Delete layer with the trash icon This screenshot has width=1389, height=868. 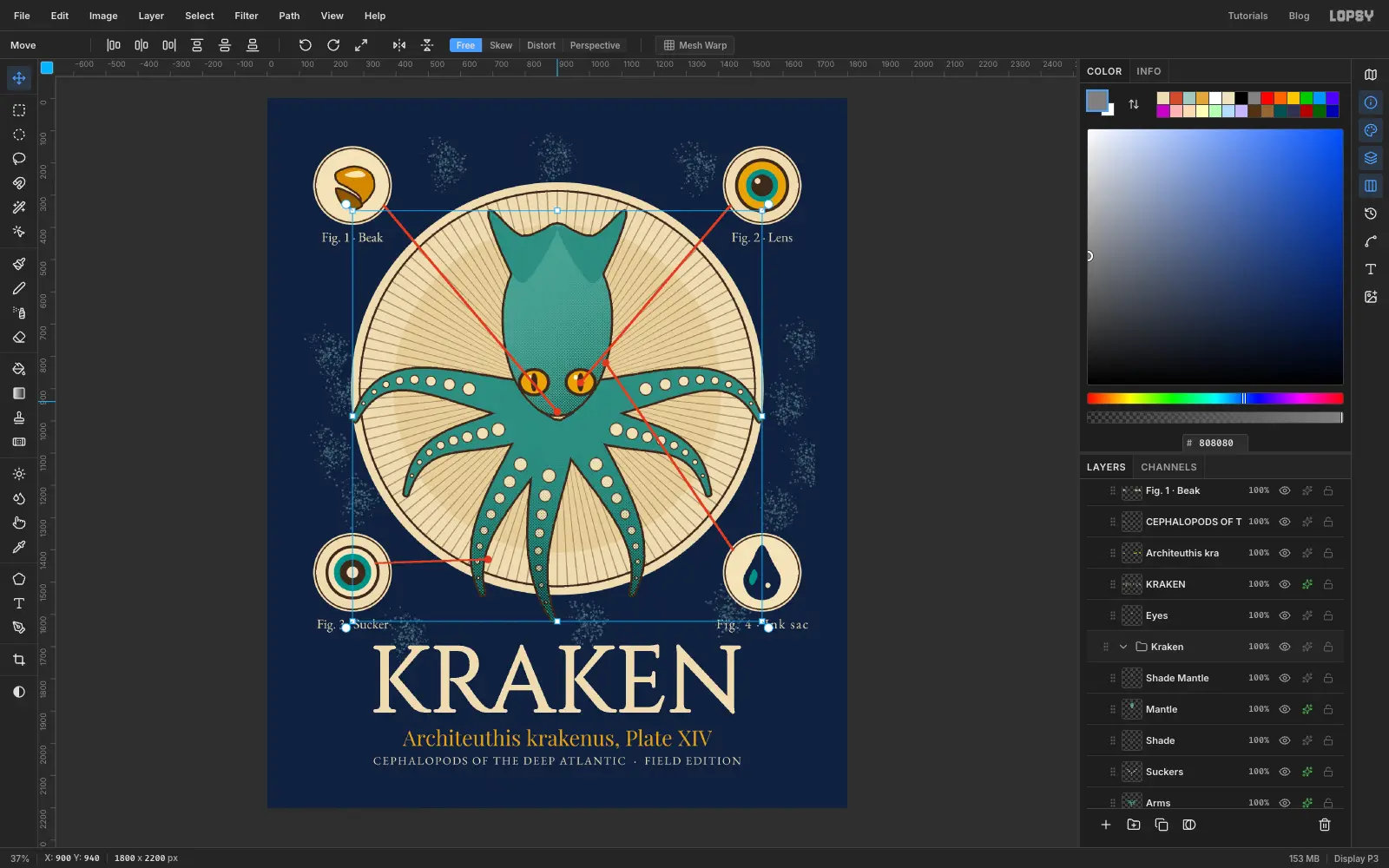(x=1325, y=825)
